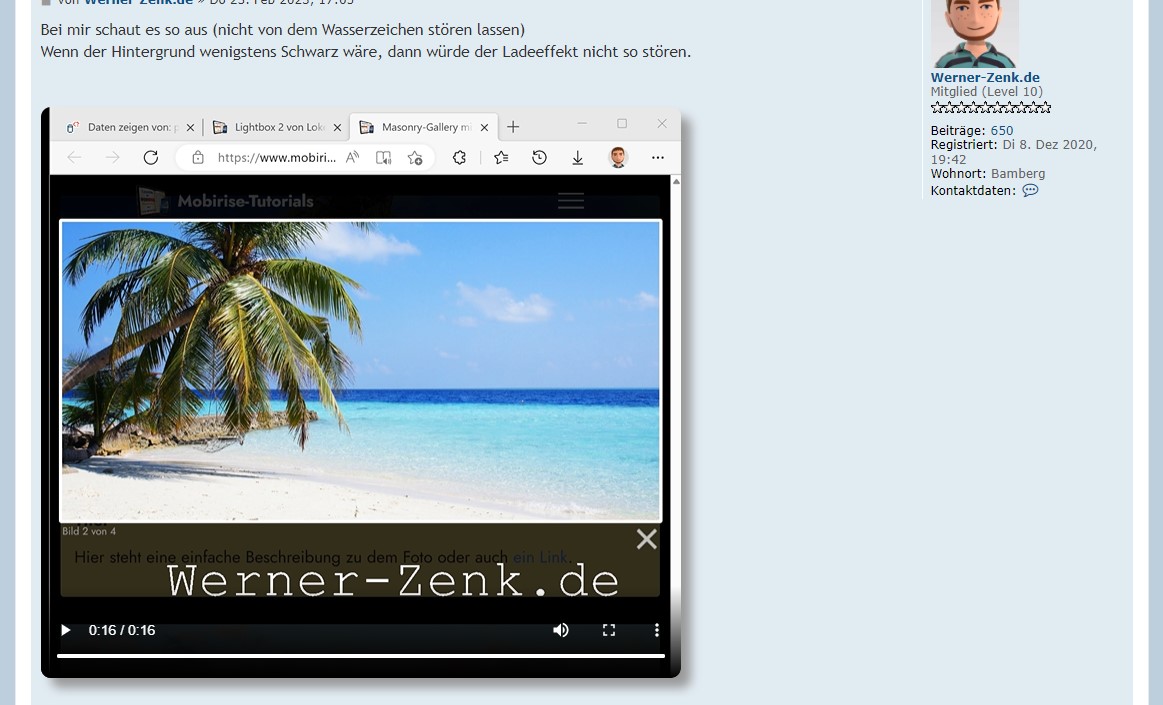Click the add-to-favorites star icon
The image size is (1163, 705).
(415, 158)
